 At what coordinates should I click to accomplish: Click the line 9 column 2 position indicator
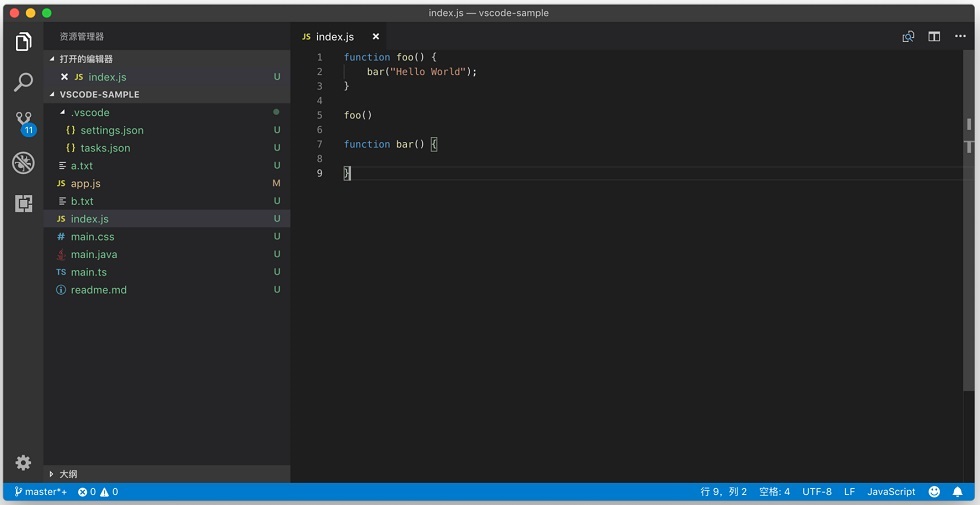[x=724, y=492]
